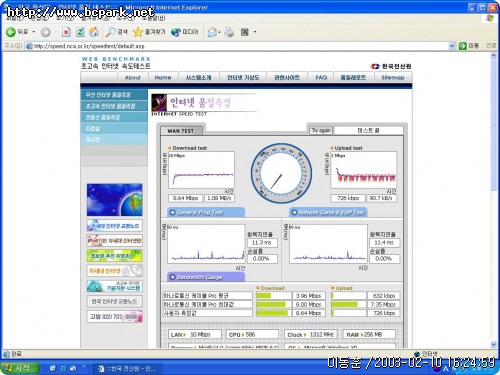The image size is (500, 375).
Task: Expand the address bar dropdown arrow
Action: (452, 46)
